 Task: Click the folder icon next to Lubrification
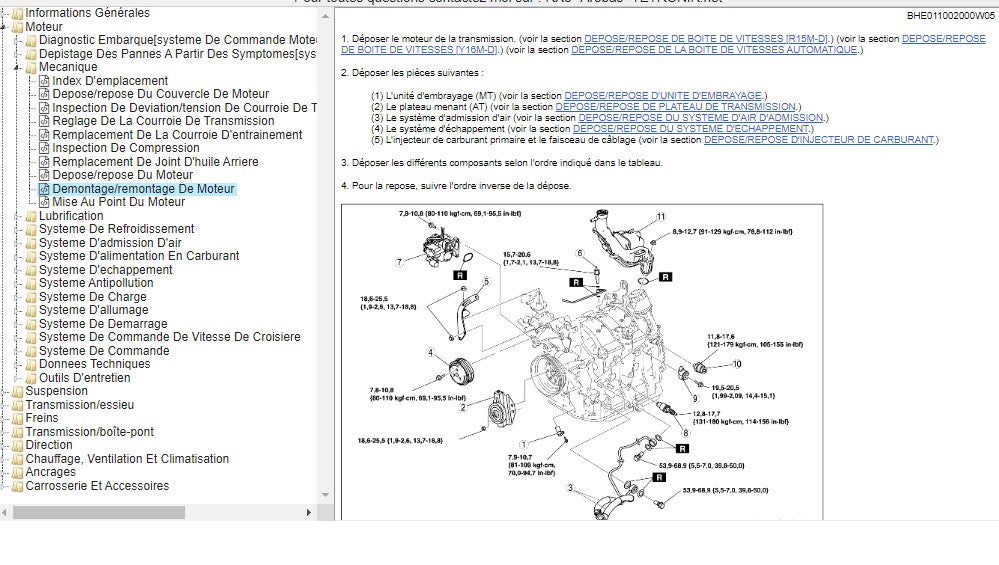point(31,216)
